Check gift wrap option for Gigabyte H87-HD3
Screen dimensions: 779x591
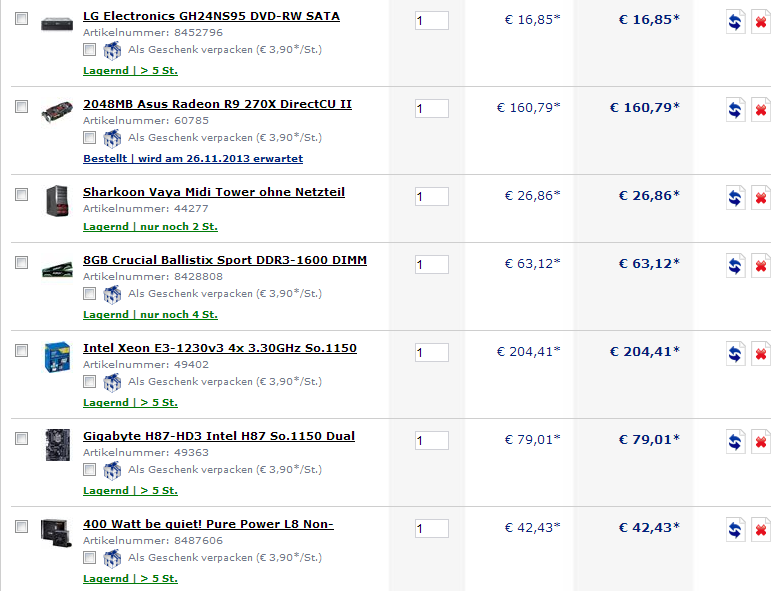[90, 470]
